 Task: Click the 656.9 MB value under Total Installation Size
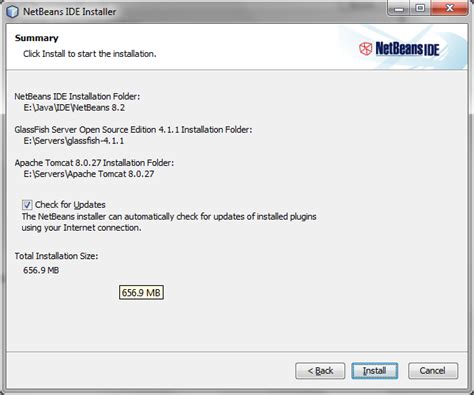pos(41,270)
